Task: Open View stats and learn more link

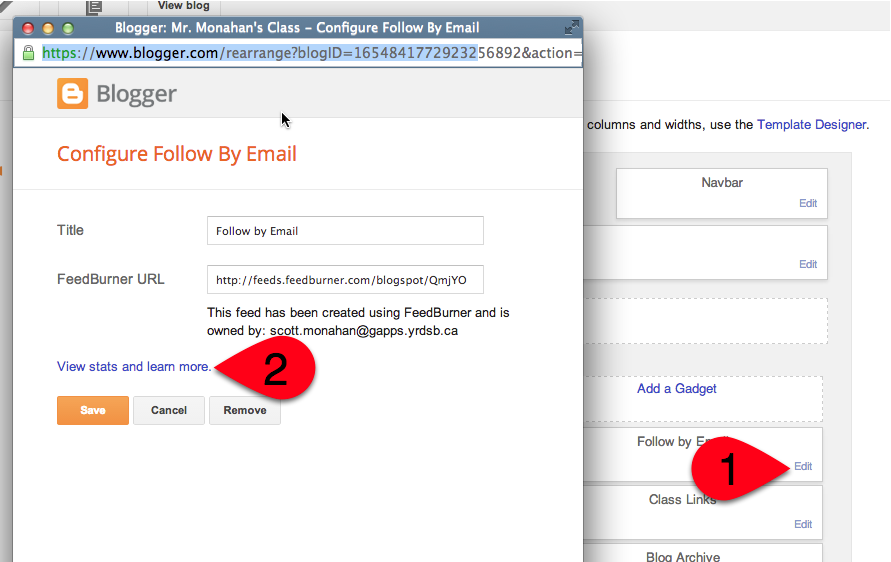Action: tap(134, 367)
